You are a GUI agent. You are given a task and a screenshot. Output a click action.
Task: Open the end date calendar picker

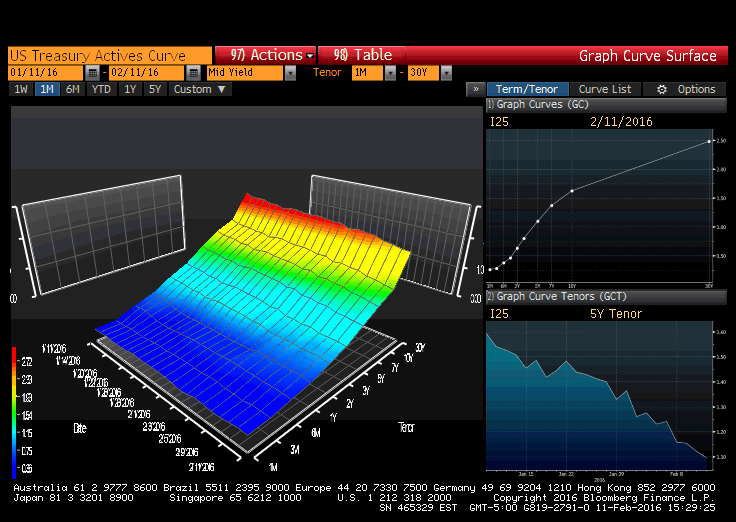tap(193, 73)
